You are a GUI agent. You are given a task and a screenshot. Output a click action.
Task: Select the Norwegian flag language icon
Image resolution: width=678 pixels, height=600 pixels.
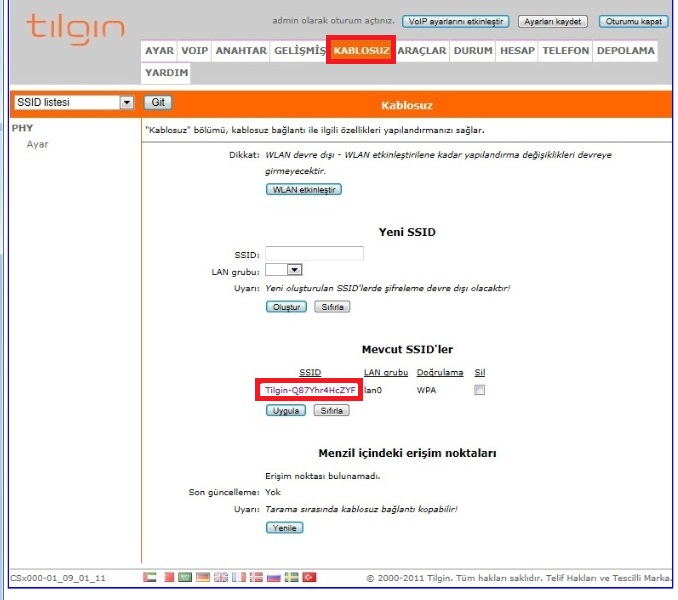[256, 577]
